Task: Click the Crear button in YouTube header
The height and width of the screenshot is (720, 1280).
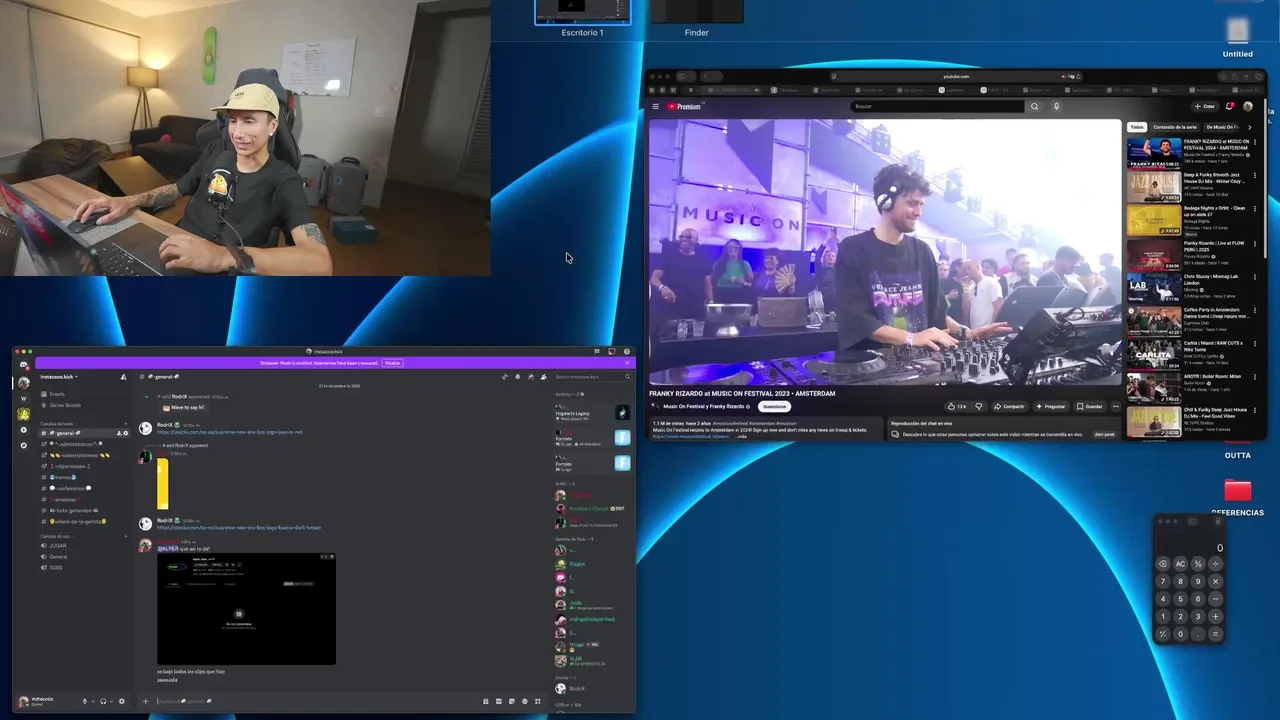Action: [x=1204, y=106]
